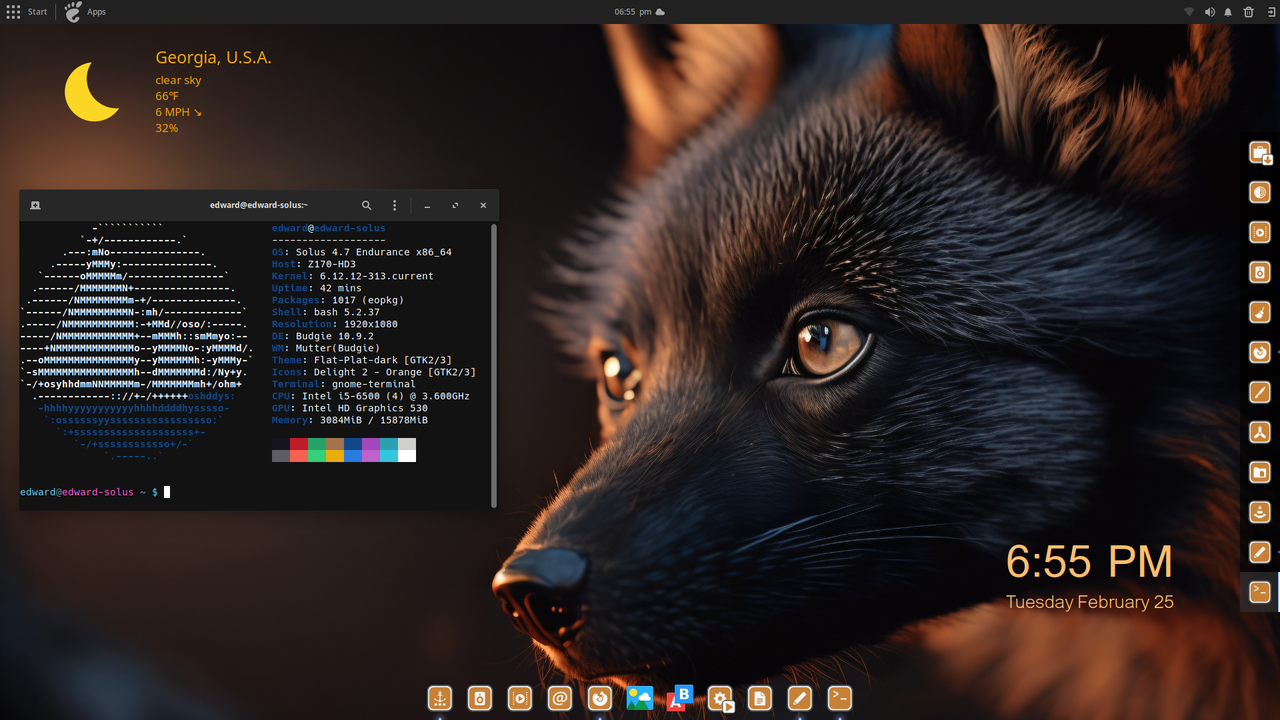The width and height of the screenshot is (1280, 720).
Task: Click the anchor Plank icon in bottom dock
Action: pyautogui.click(x=440, y=698)
